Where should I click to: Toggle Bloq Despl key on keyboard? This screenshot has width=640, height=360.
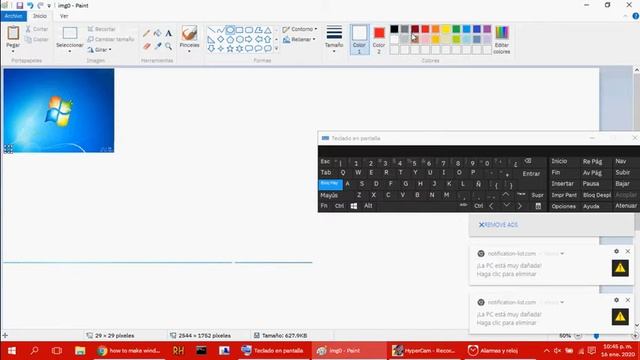click(x=597, y=195)
